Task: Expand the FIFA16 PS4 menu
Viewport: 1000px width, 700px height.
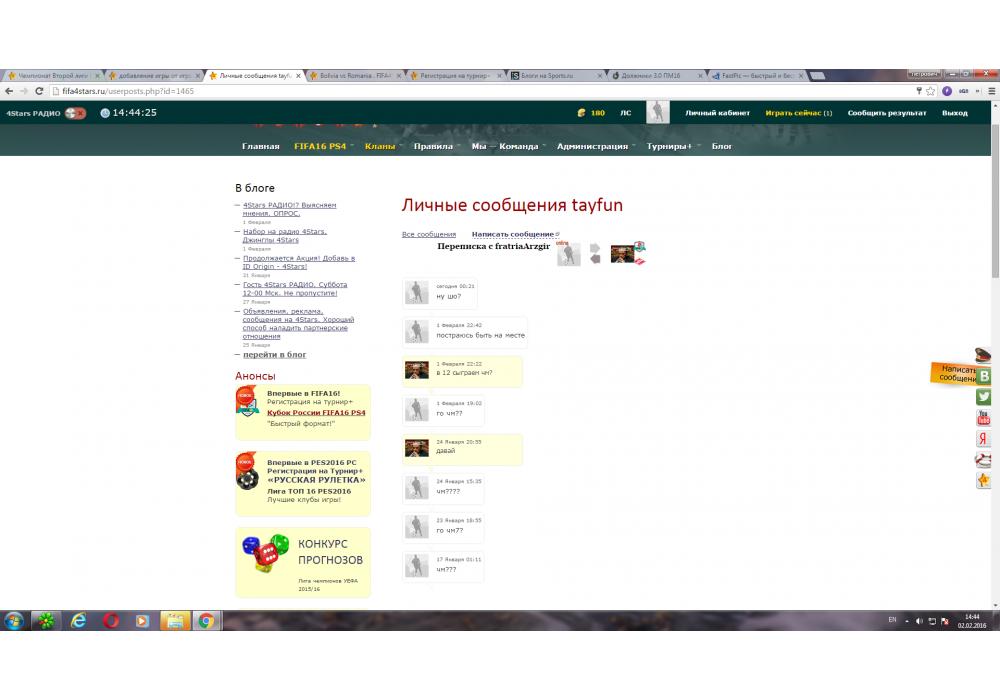Action: point(320,146)
